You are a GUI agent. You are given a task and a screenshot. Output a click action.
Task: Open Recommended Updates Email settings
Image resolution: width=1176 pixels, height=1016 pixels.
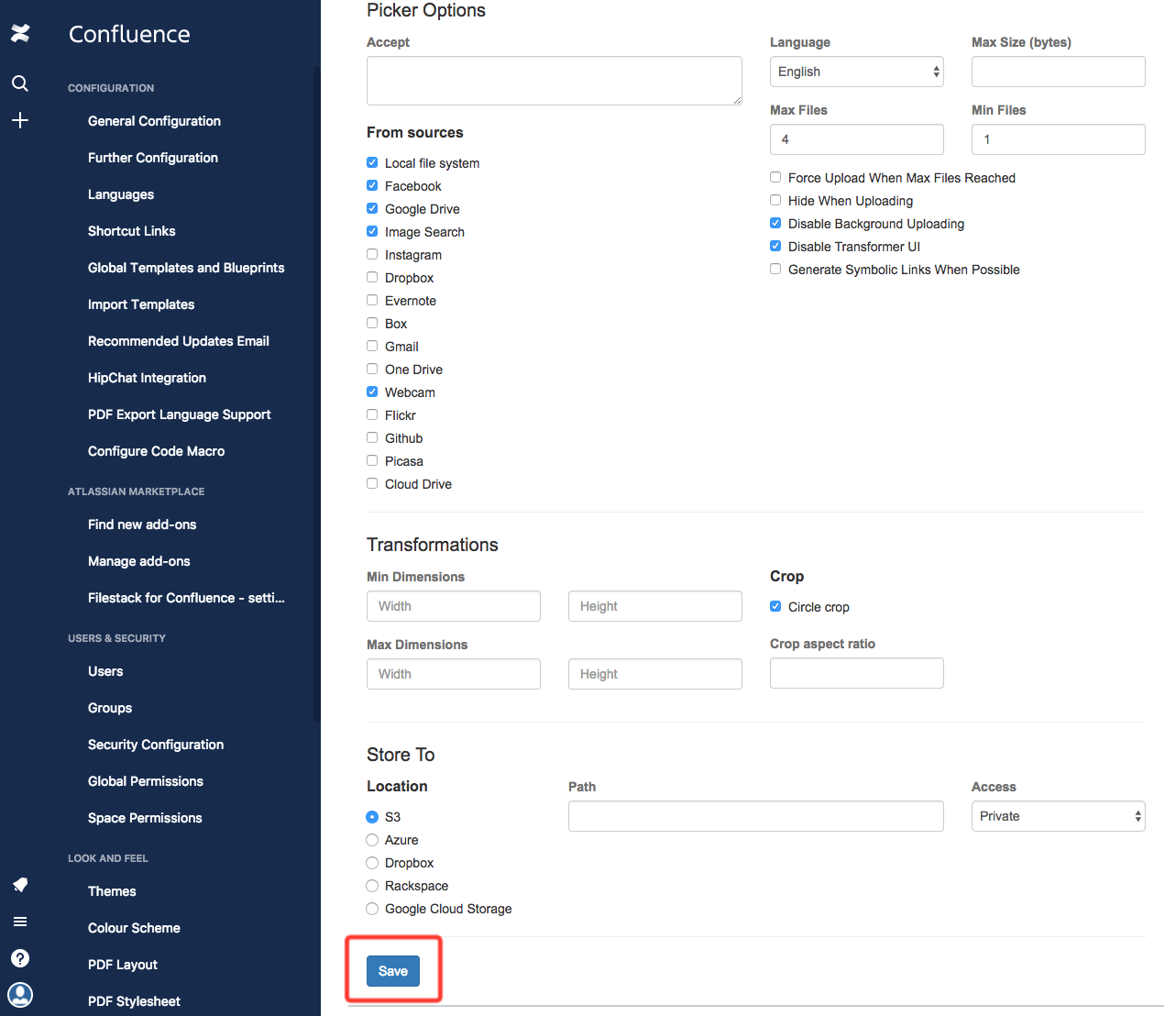179,341
